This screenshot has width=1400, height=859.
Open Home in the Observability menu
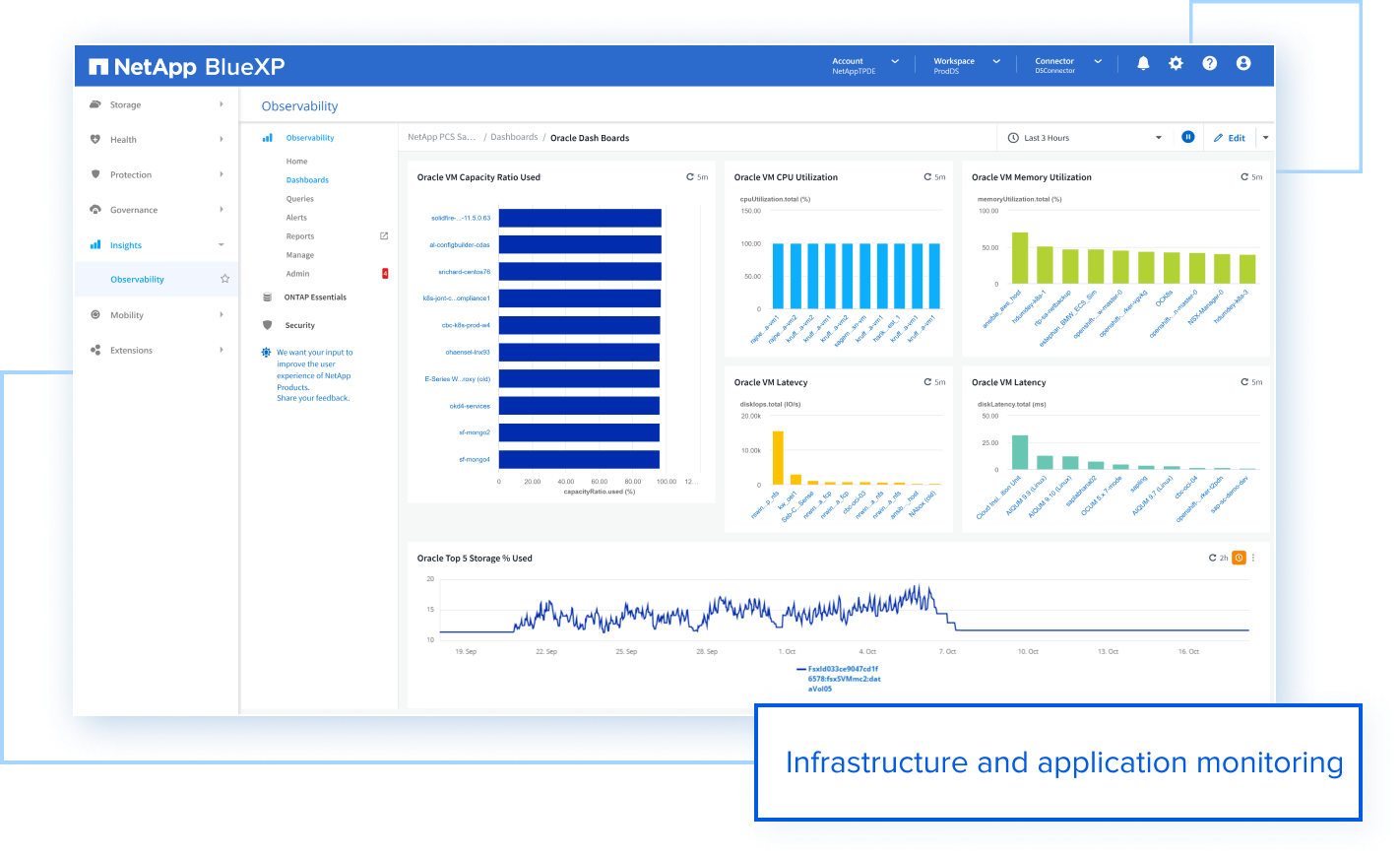(x=297, y=162)
